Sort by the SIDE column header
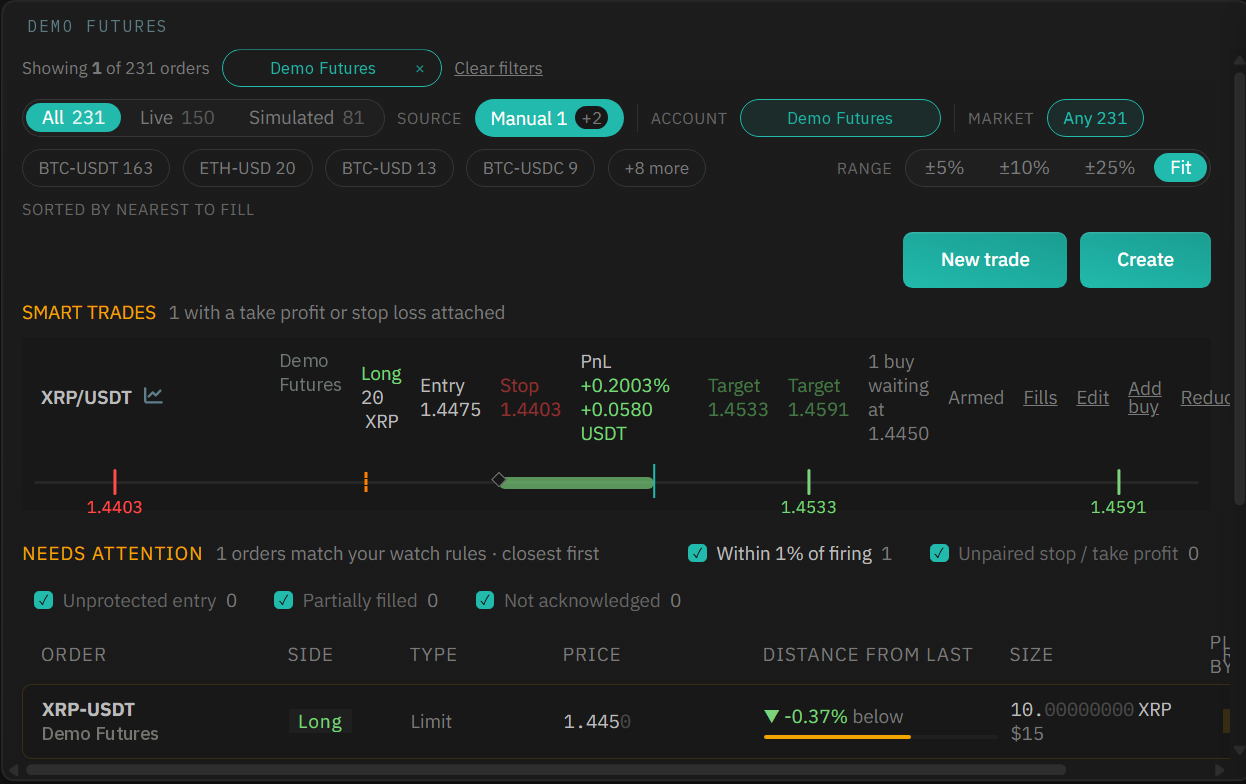This screenshot has height=784, width=1246. [x=310, y=655]
